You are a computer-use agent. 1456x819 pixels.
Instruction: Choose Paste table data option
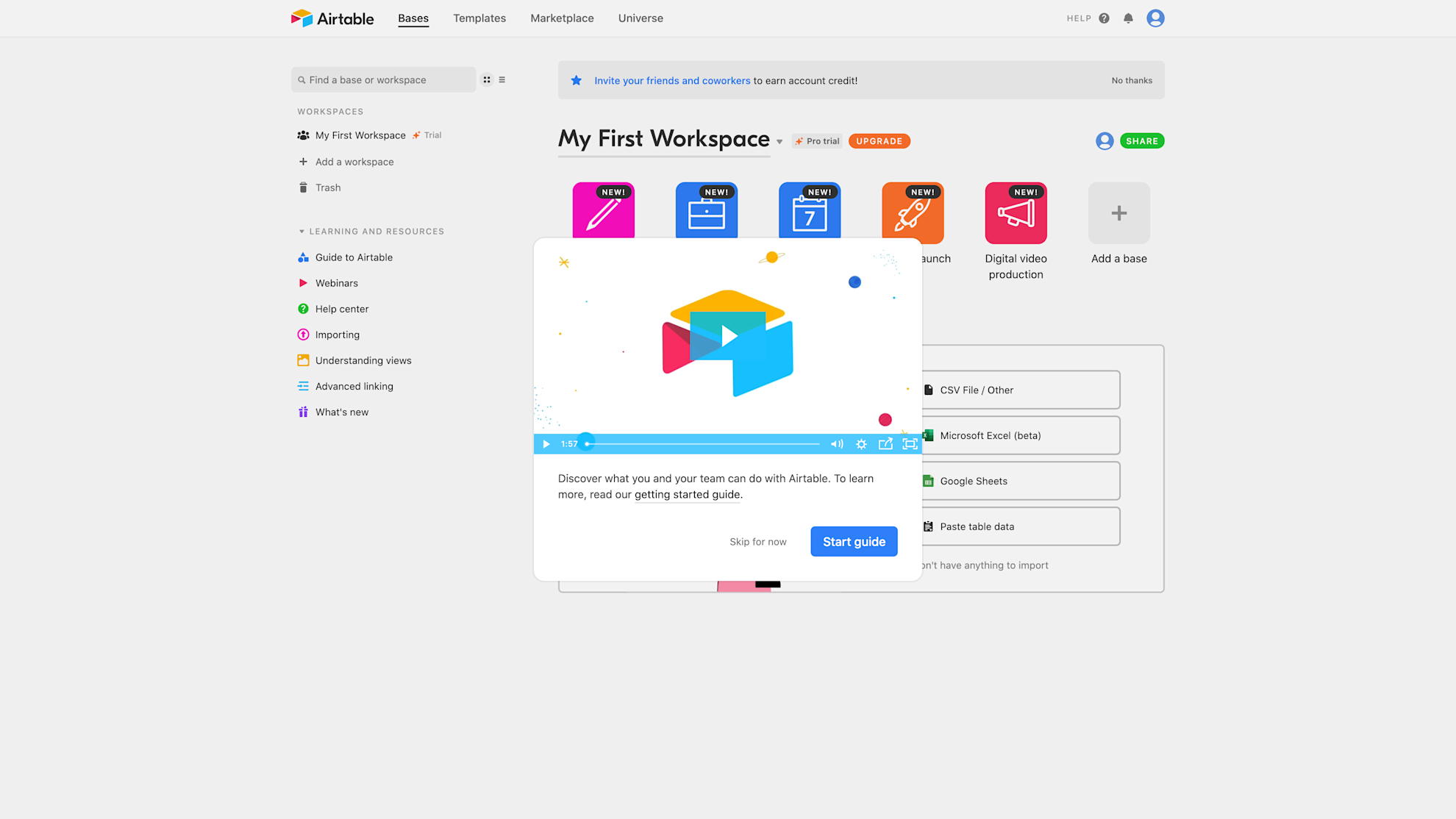1021,526
